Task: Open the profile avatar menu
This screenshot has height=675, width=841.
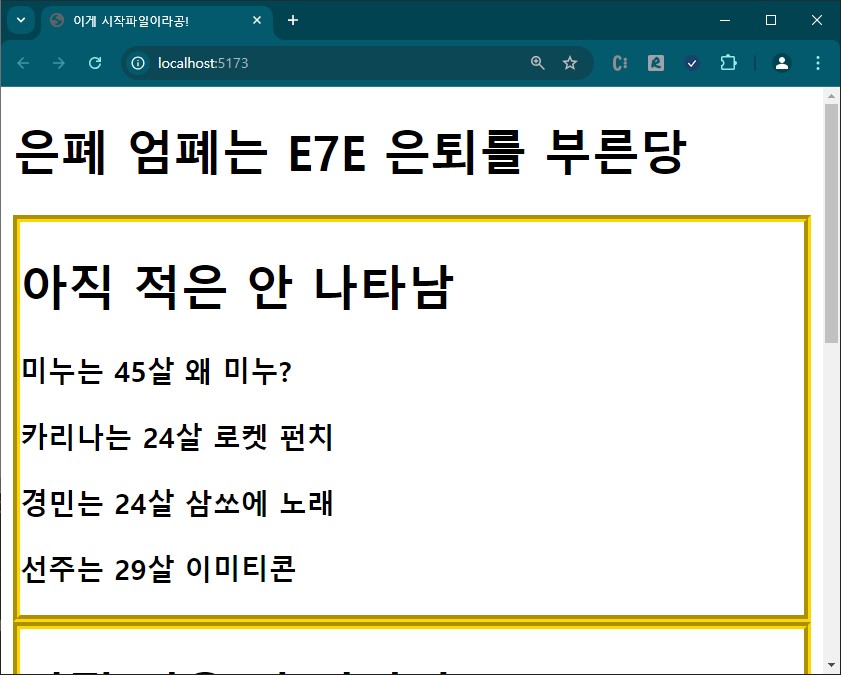Action: pos(782,63)
